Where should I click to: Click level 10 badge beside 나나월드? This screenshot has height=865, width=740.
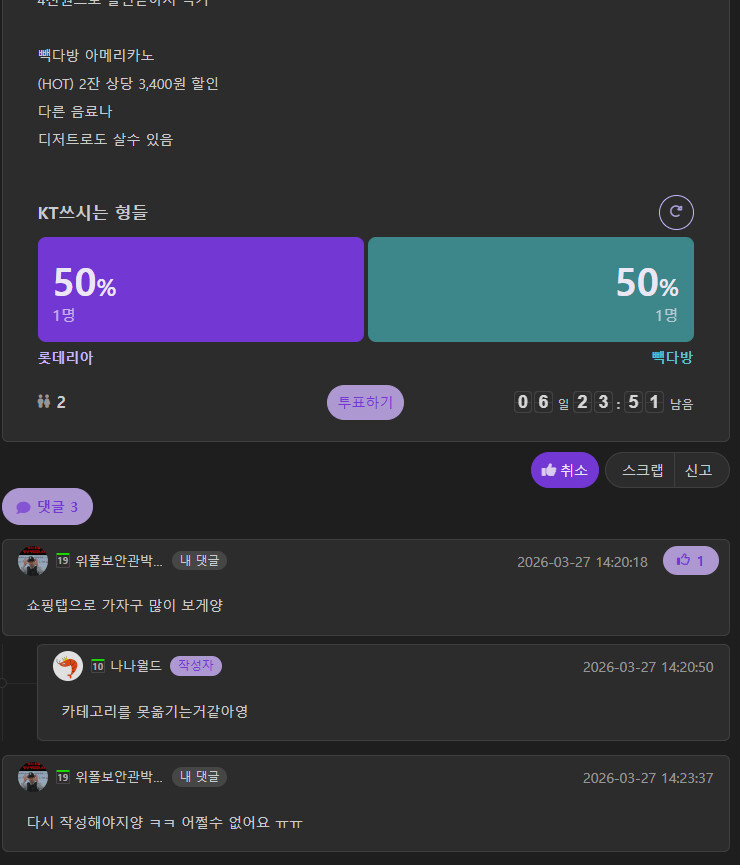pyautogui.click(x=98, y=666)
